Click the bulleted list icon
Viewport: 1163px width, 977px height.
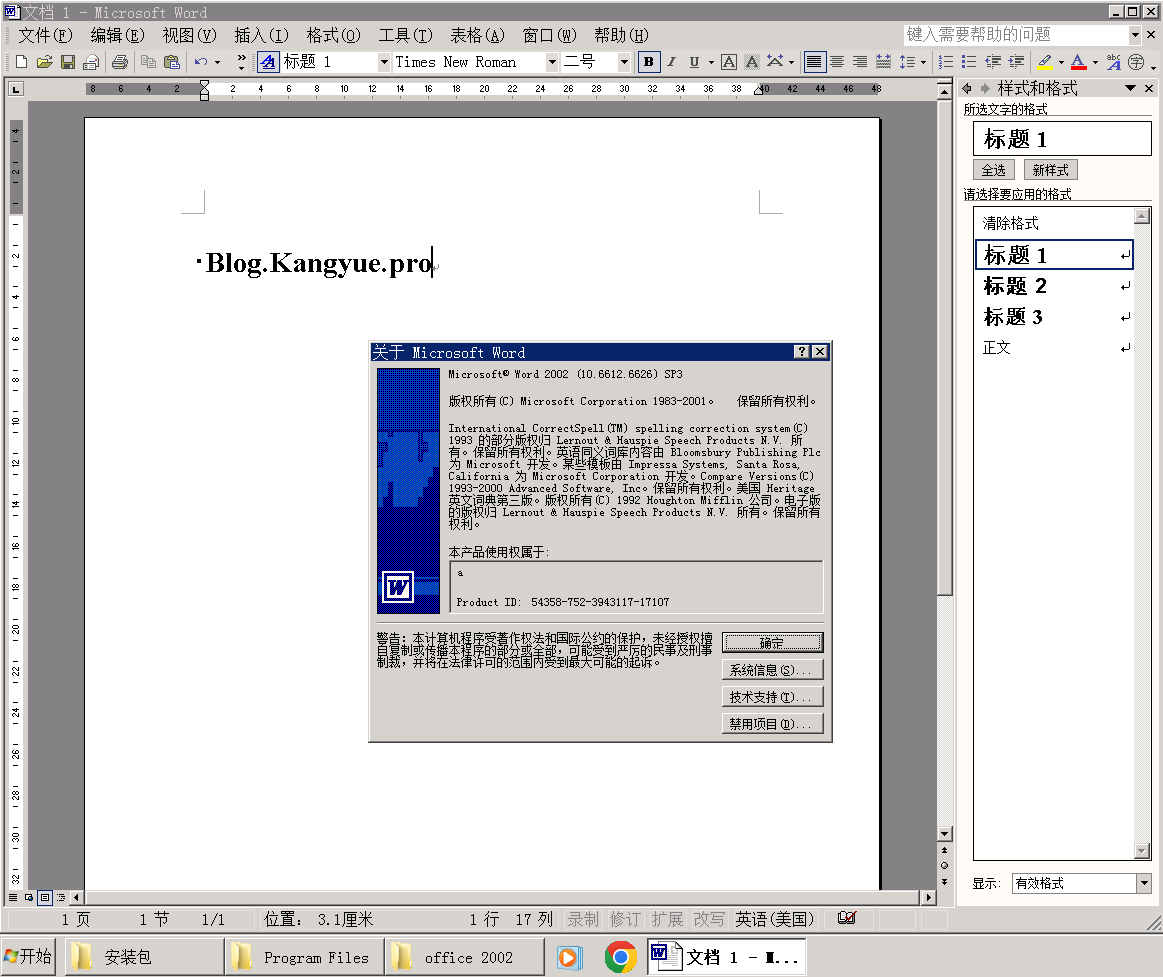point(969,62)
